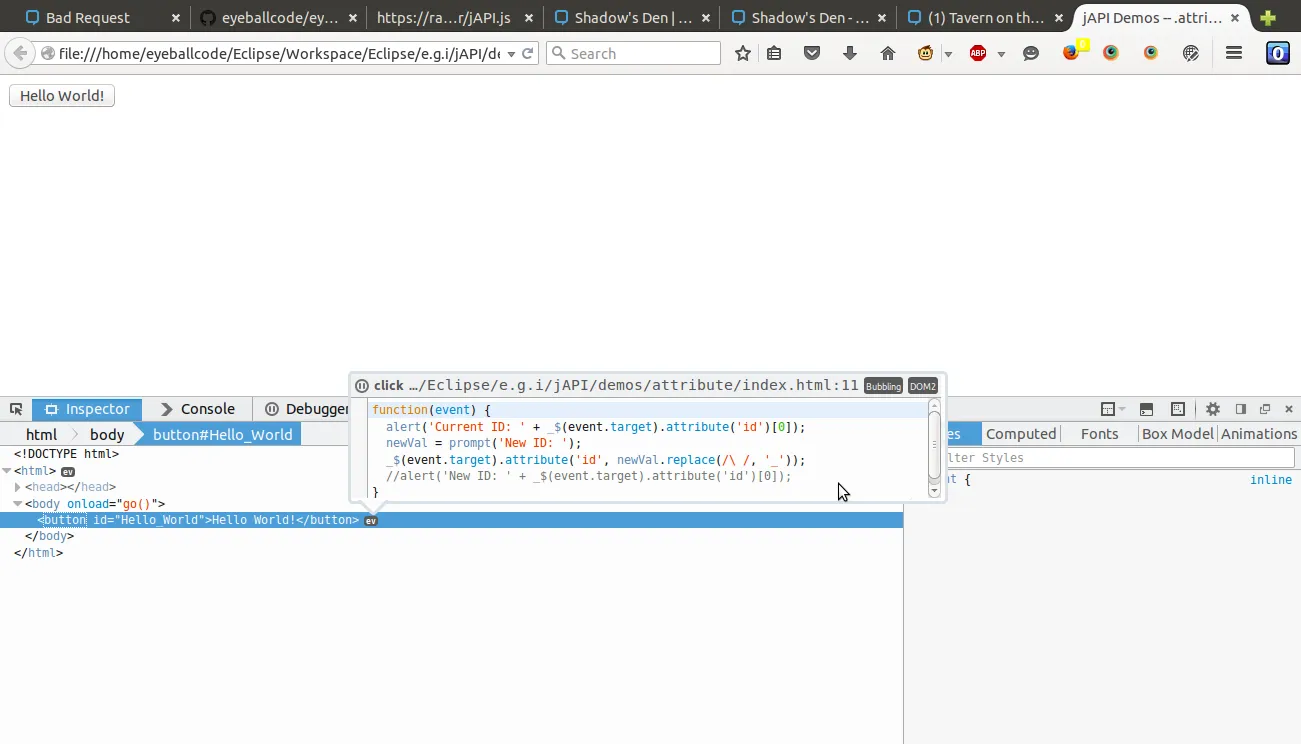Bookmark this page with the star icon
This screenshot has width=1301, height=744.
[743, 53]
